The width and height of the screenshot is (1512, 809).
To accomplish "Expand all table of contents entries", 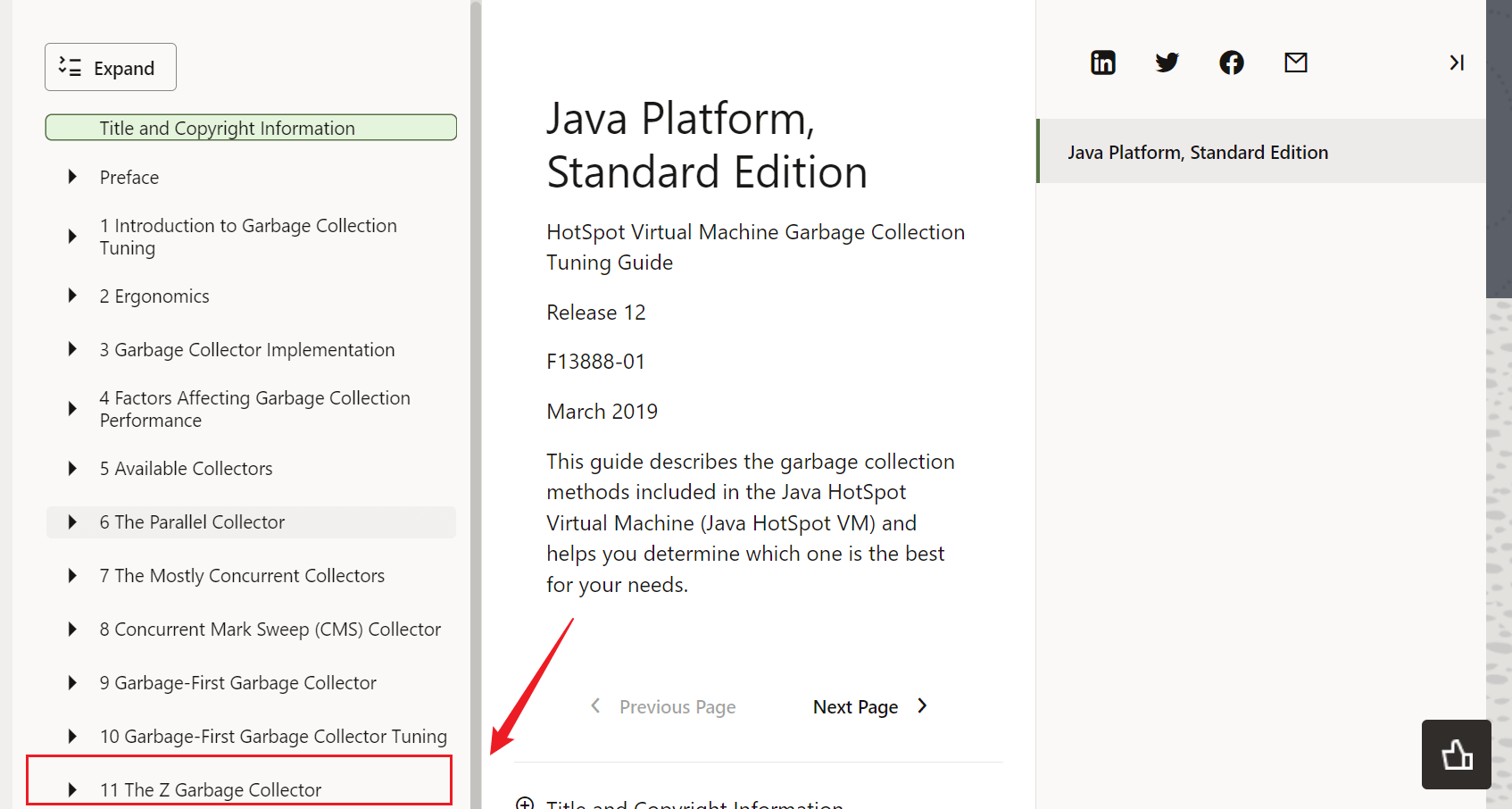I will [x=111, y=68].
